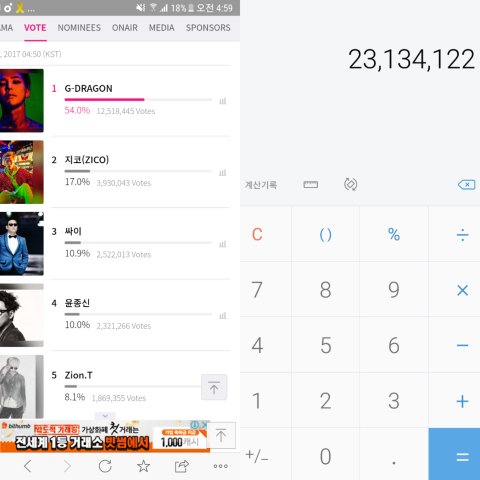Open the unit converter ruler icon
This screenshot has height=480, width=480.
click(311, 184)
